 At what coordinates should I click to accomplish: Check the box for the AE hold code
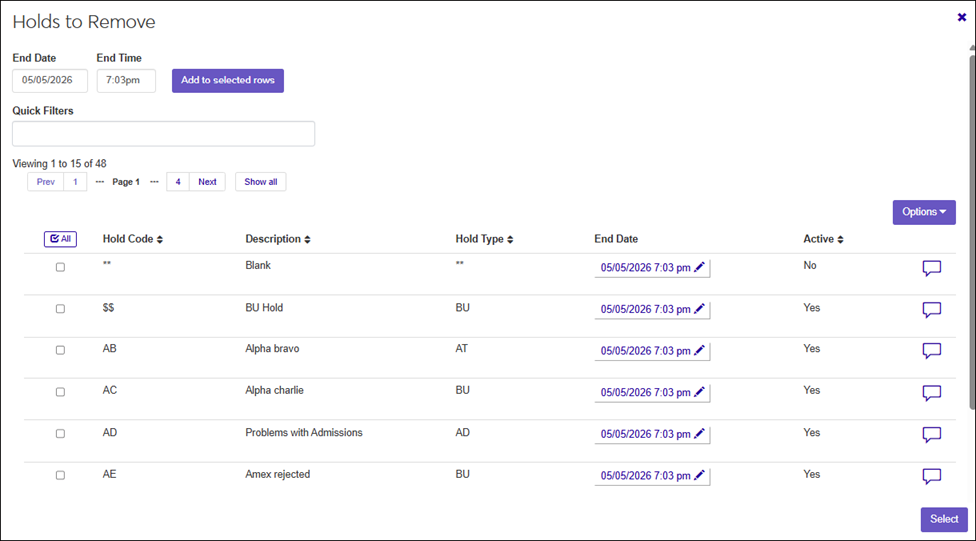pos(60,475)
